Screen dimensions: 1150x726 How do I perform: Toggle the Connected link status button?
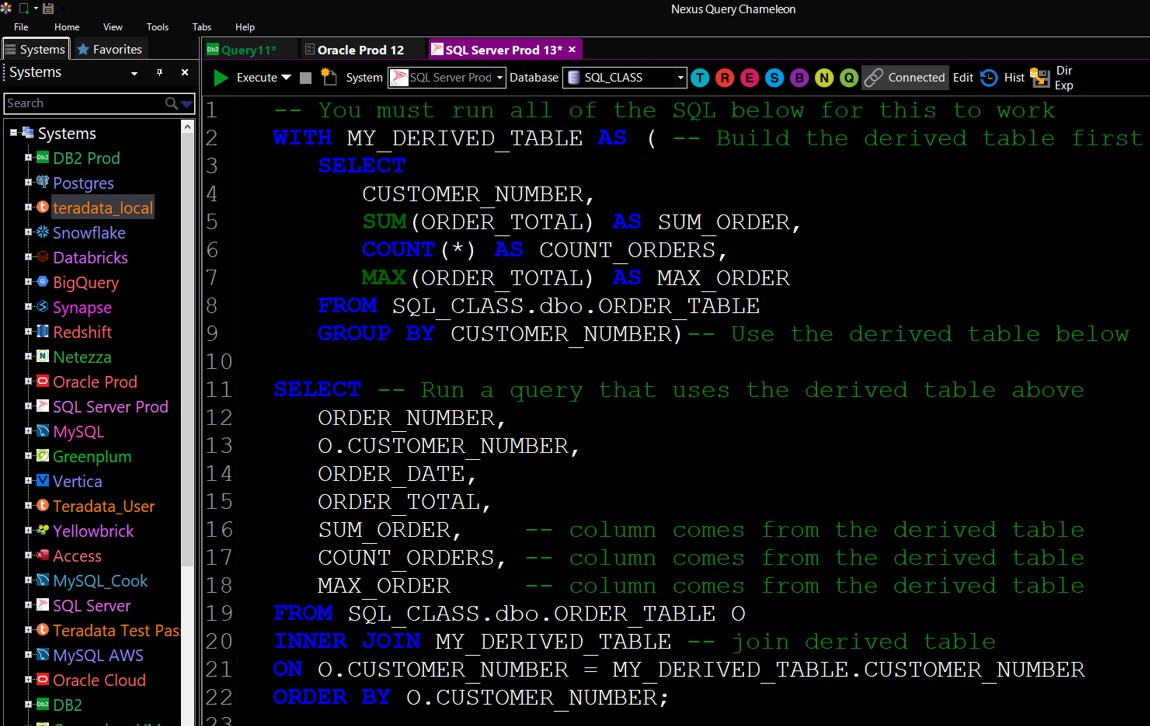tap(904, 78)
